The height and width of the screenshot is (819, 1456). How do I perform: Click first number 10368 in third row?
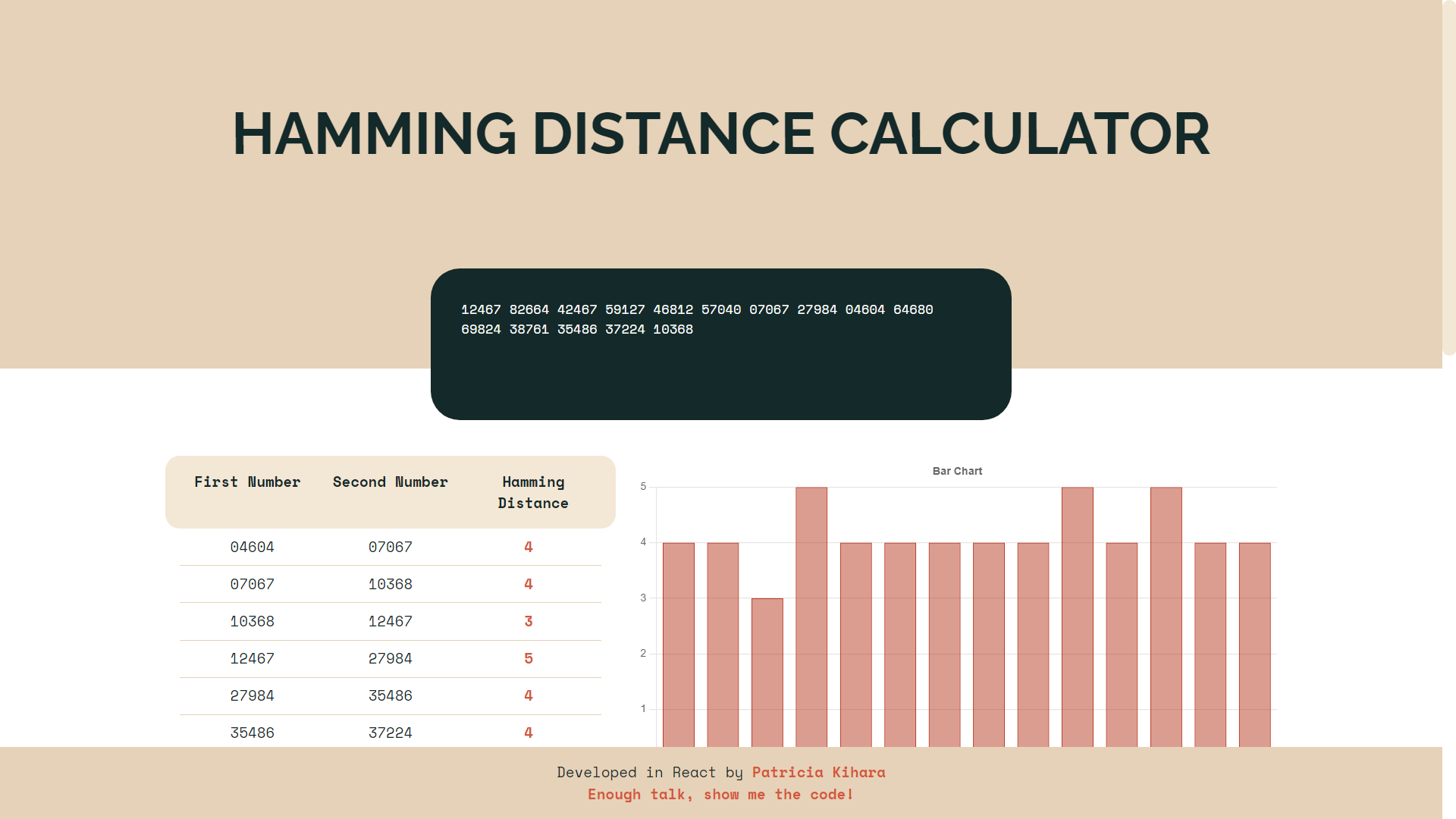[252, 621]
